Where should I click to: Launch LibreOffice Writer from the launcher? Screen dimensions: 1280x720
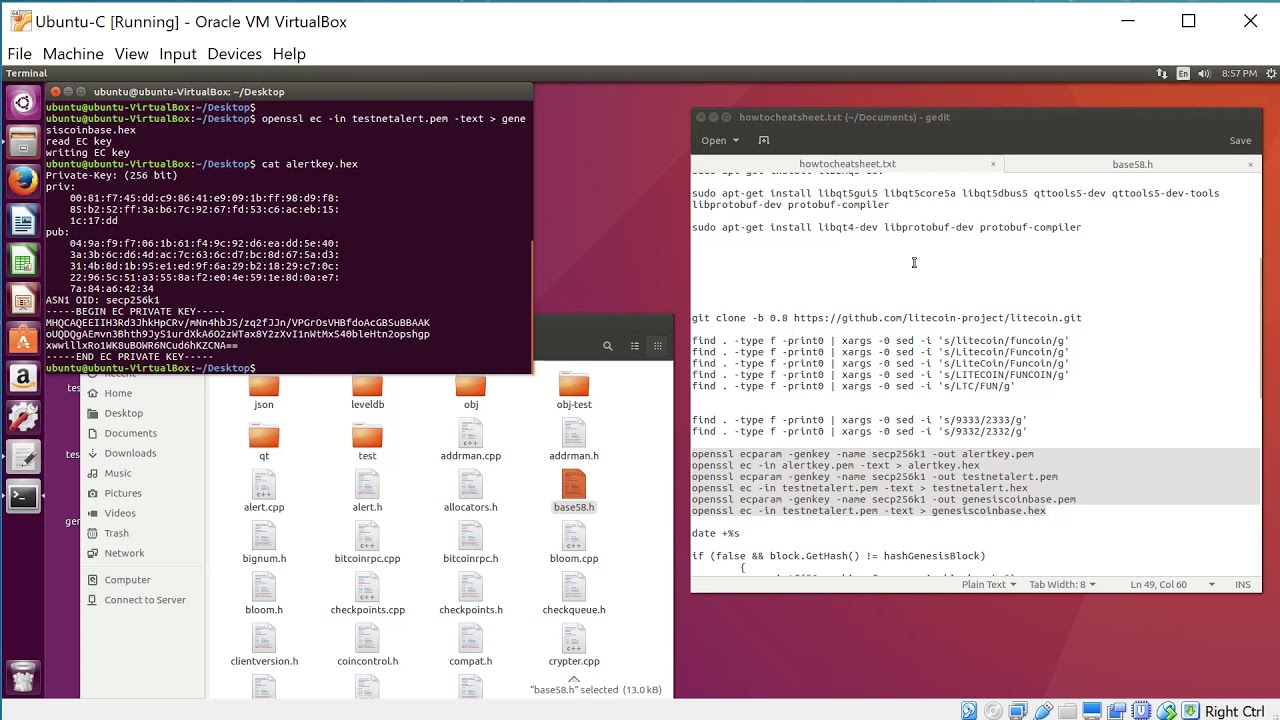(23, 220)
